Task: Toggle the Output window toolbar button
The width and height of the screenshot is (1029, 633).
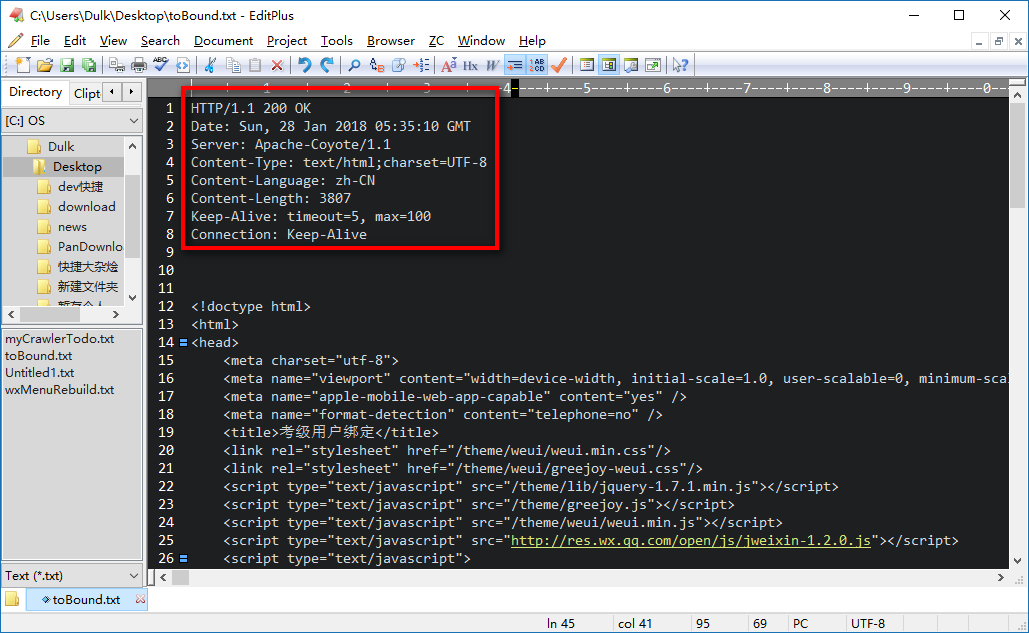Action: click(631, 65)
